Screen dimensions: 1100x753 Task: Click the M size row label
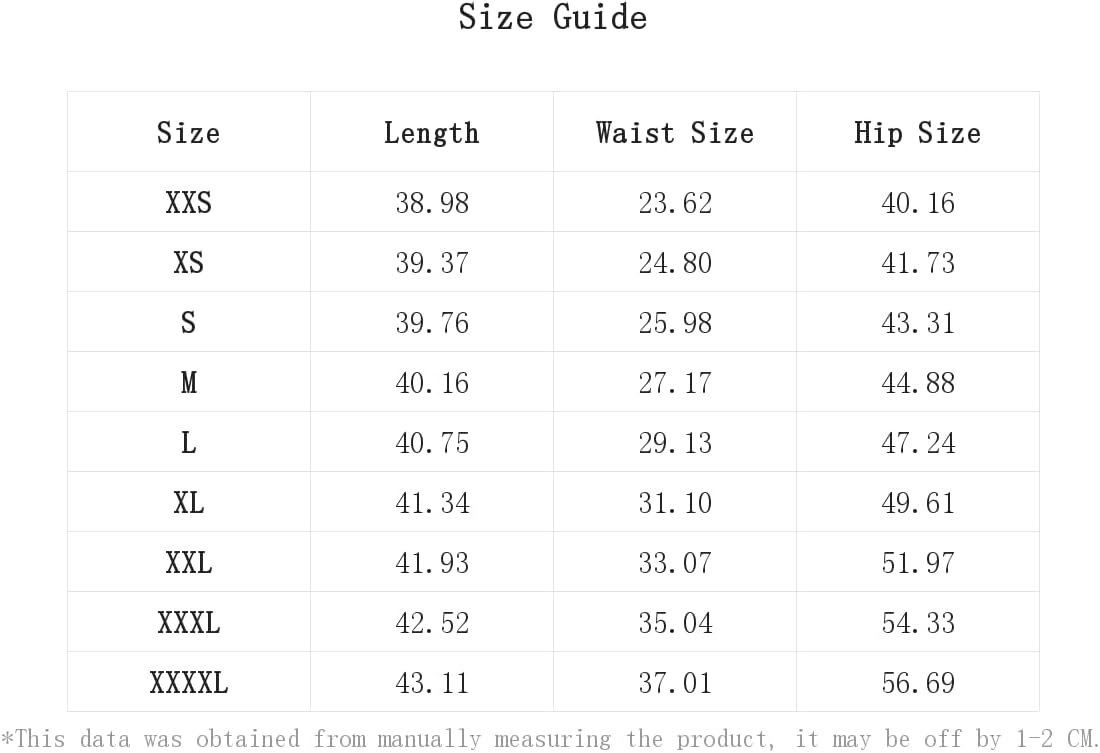[x=188, y=382]
